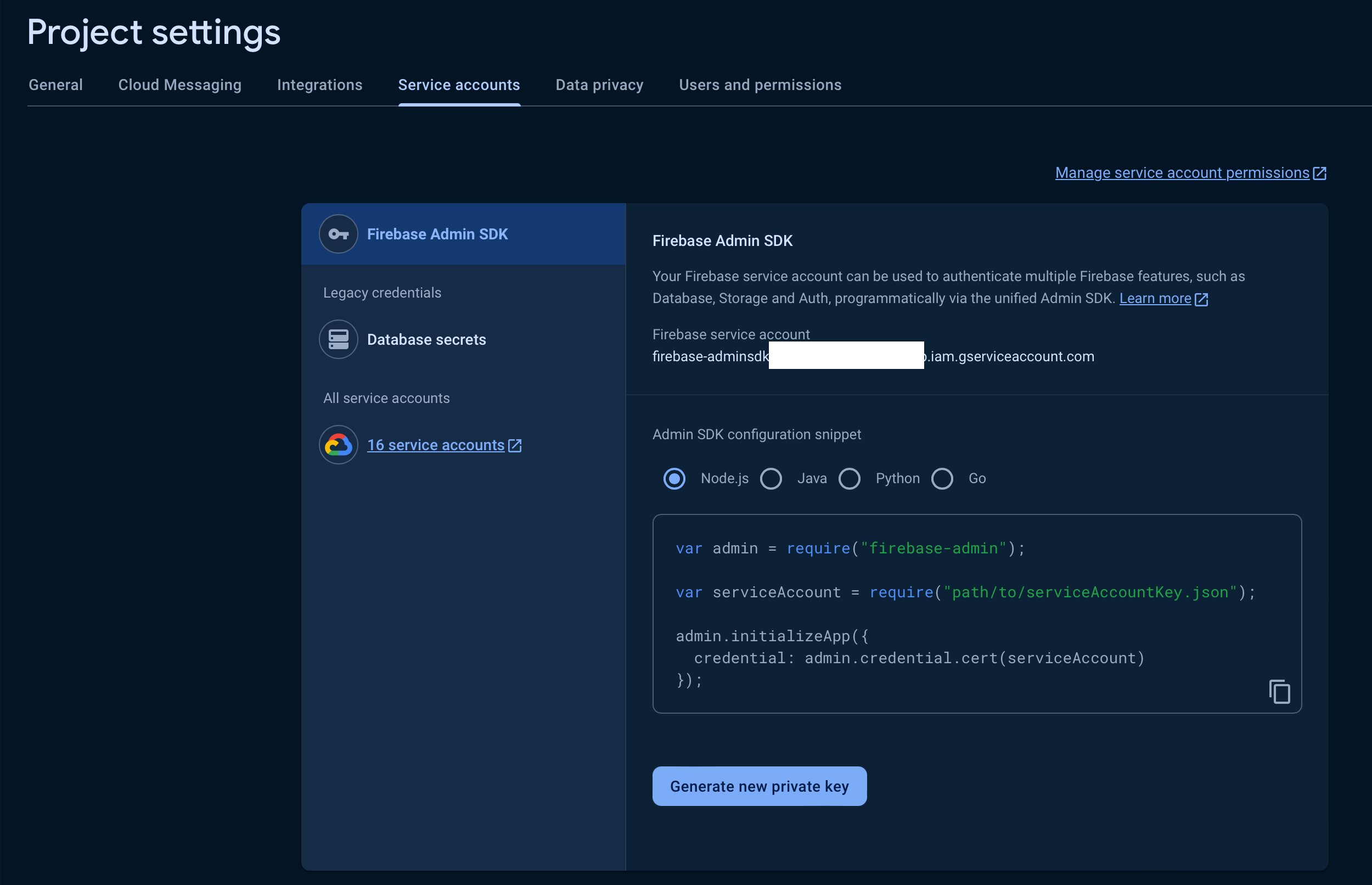Open the 16 service accounts link

436,445
